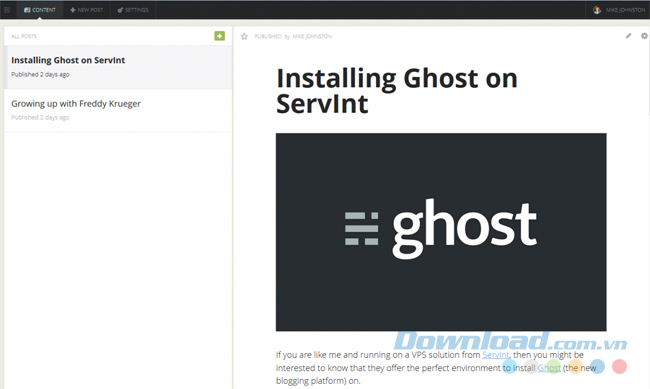Click the 'PUBLISHED by MIKE JOHNSTON' status text
Image resolution: width=650 pixels, height=389 pixels.
(293, 36)
